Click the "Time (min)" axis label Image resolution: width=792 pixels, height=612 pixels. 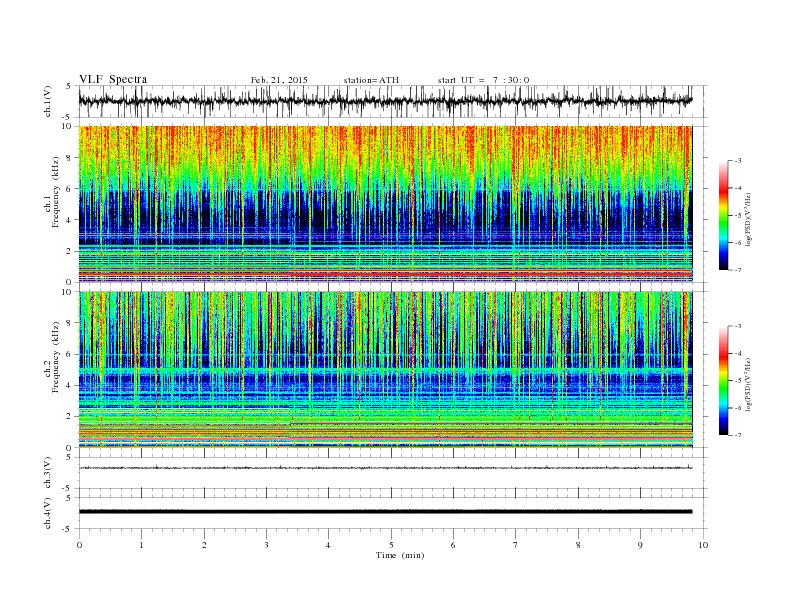[x=400, y=555]
